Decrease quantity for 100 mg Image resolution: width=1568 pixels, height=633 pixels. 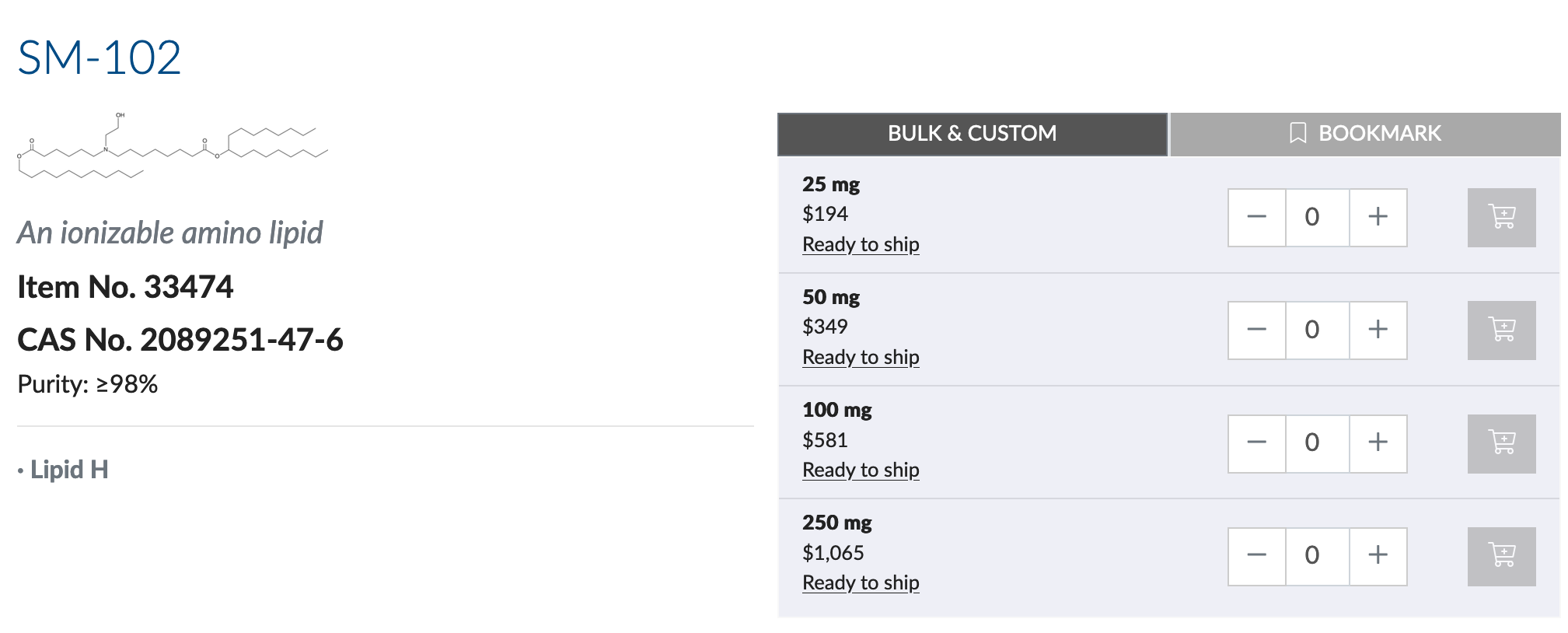tap(1257, 444)
